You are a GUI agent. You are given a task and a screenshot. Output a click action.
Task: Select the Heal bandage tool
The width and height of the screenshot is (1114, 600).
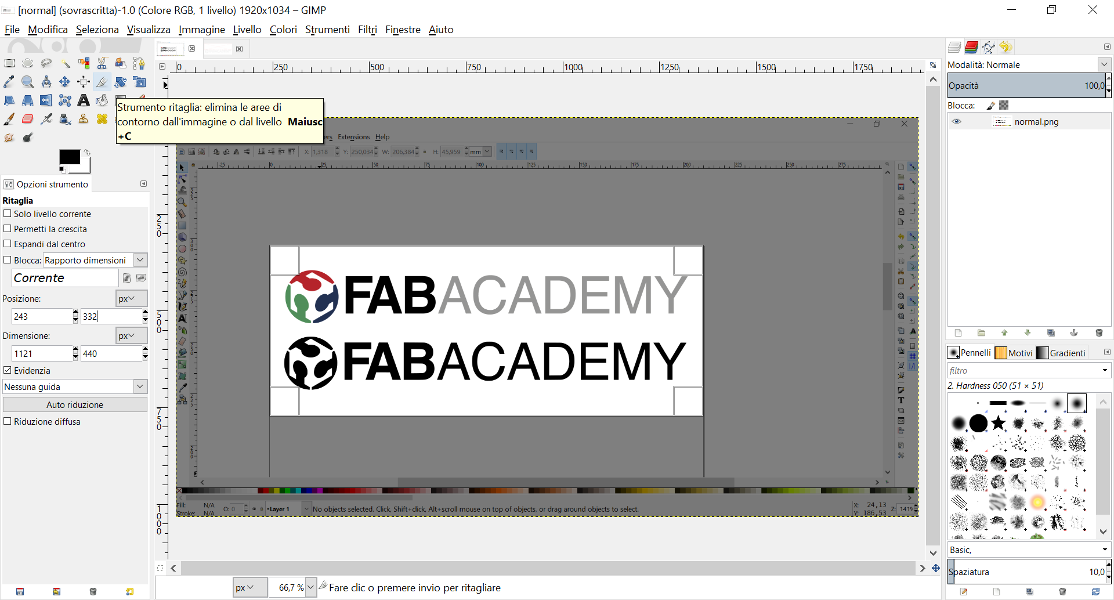click(102, 119)
